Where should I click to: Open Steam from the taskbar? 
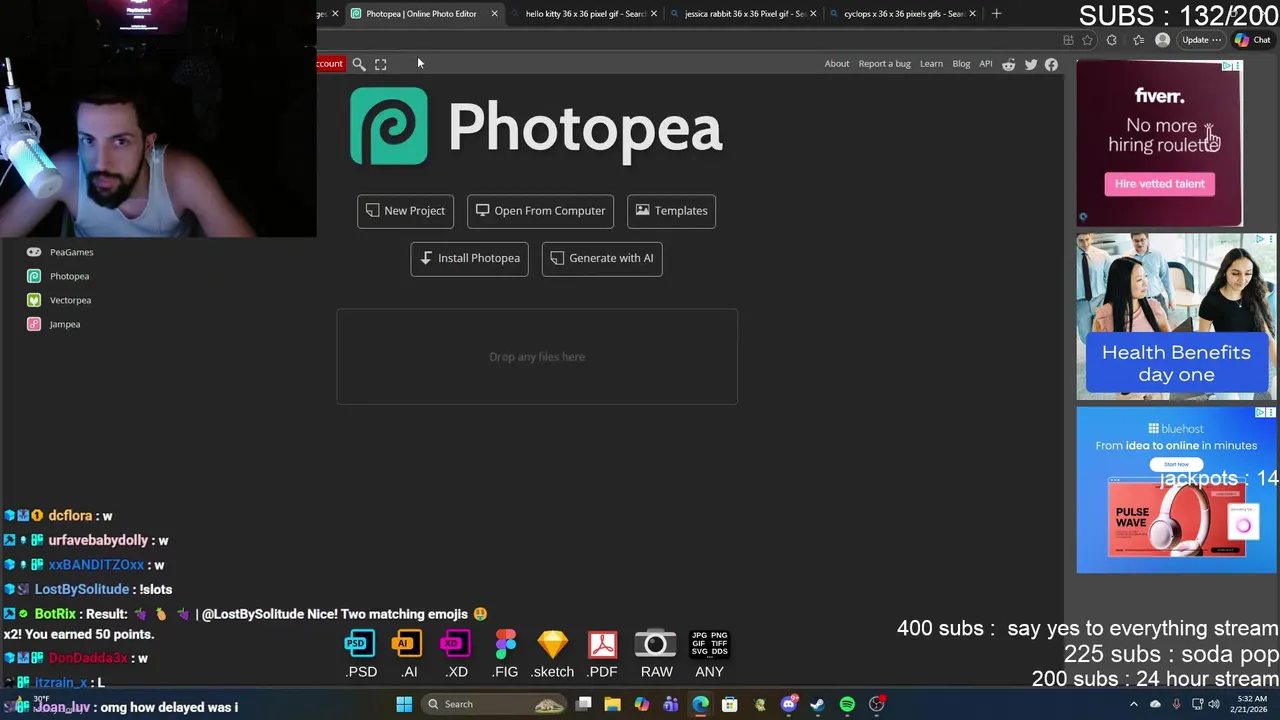point(817,704)
